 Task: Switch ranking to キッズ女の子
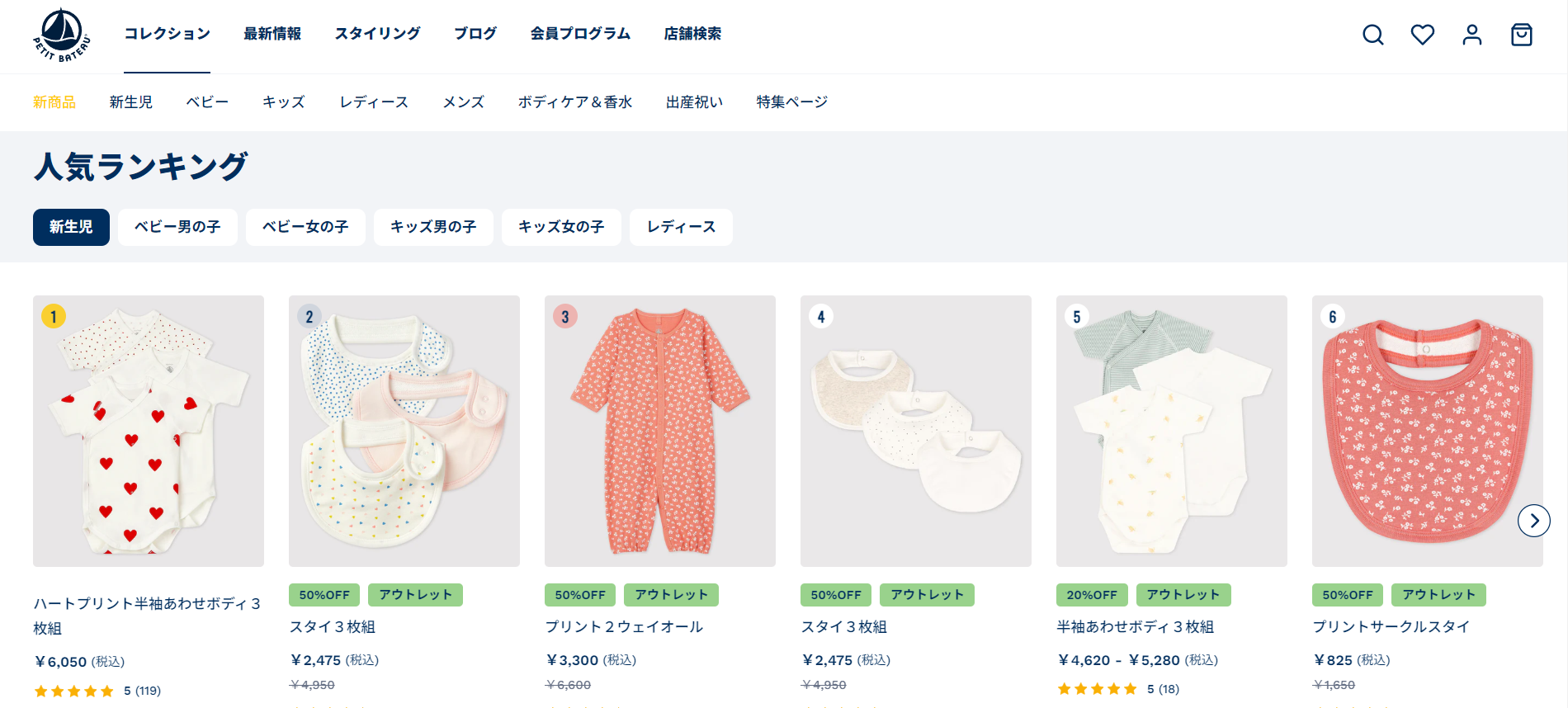(561, 227)
